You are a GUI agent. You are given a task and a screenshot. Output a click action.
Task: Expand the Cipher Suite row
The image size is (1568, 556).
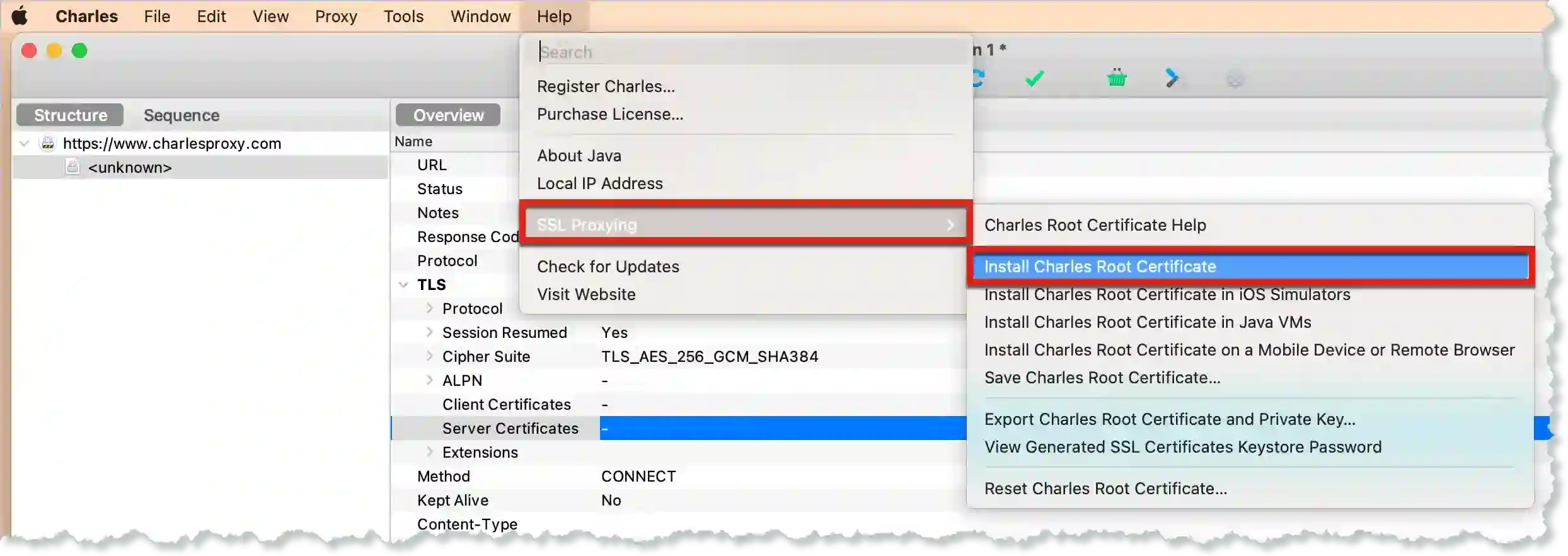click(430, 356)
